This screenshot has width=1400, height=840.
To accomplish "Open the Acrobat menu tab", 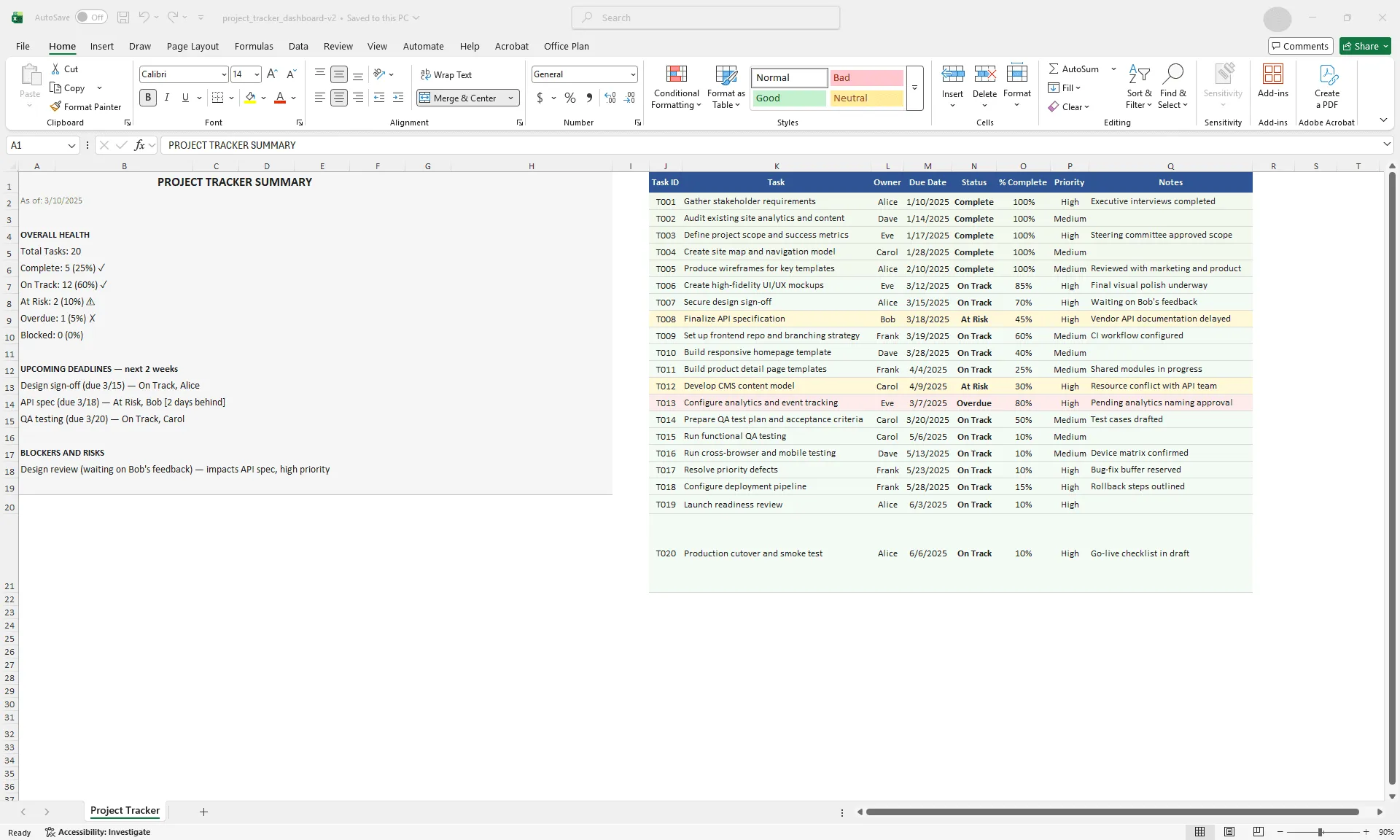I will 511,46.
